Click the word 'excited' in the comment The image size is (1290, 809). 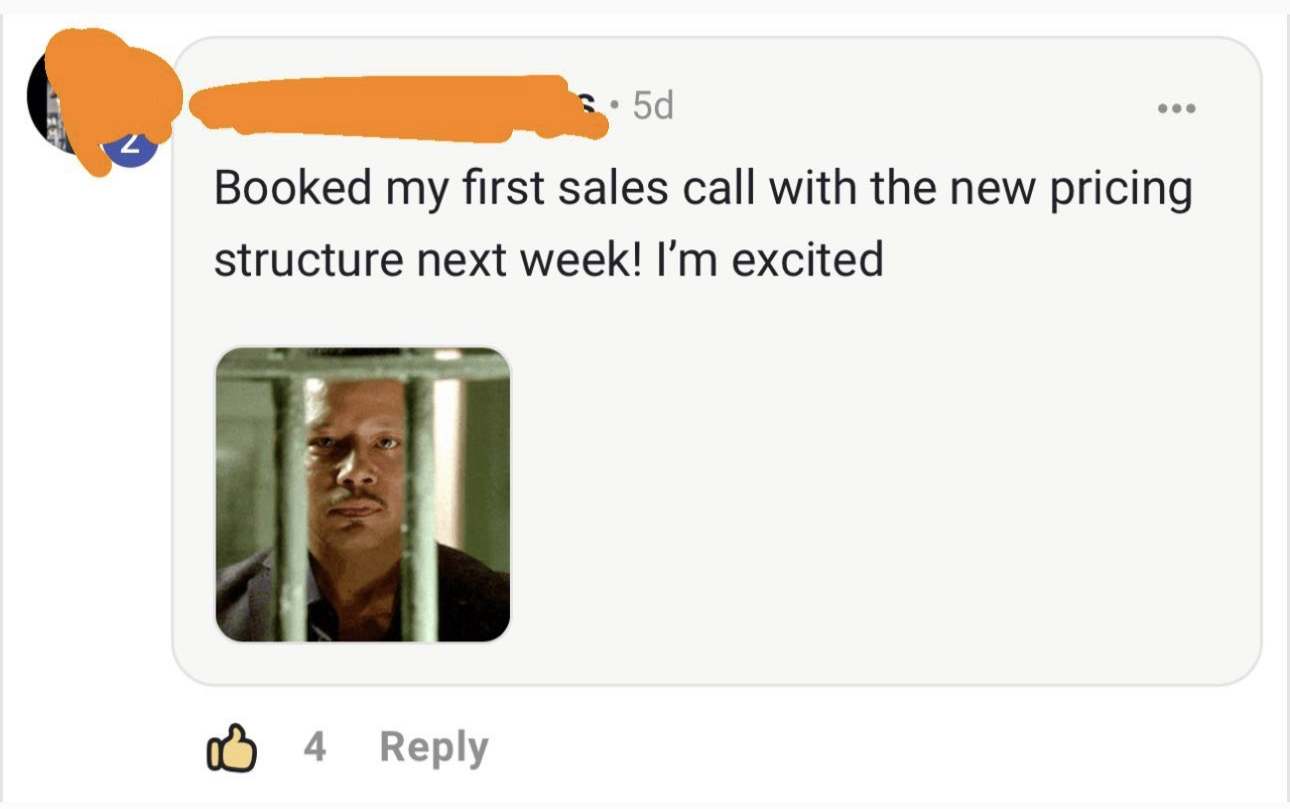[x=808, y=260]
